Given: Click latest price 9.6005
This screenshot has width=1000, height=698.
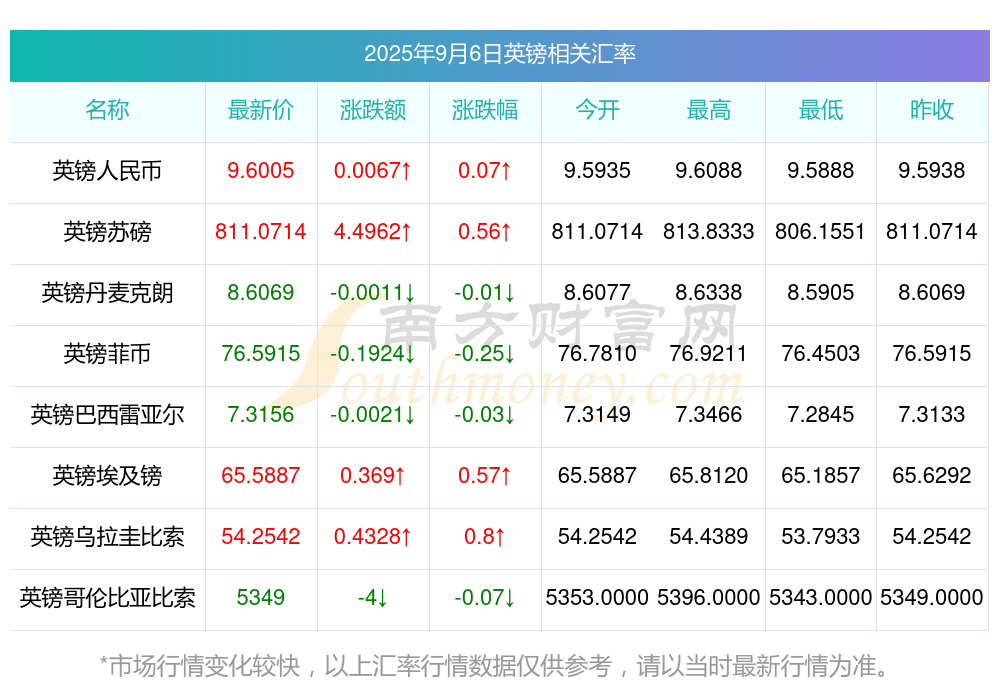Looking at the screenshot, I should coord(261,171).
